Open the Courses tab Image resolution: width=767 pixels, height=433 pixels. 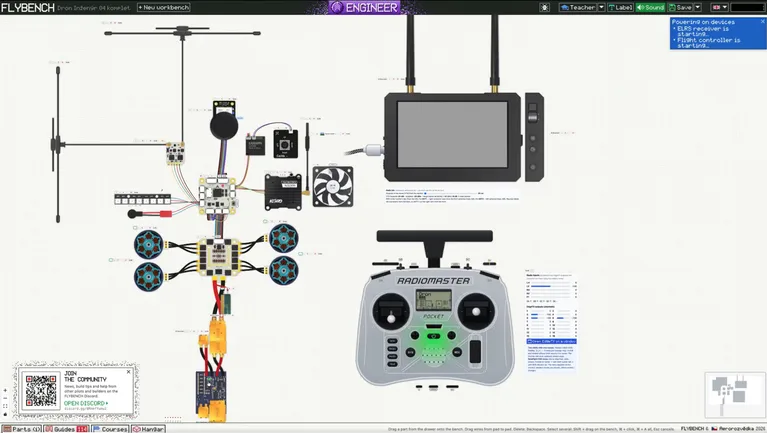pyautogui.click(x=110, y=429)
